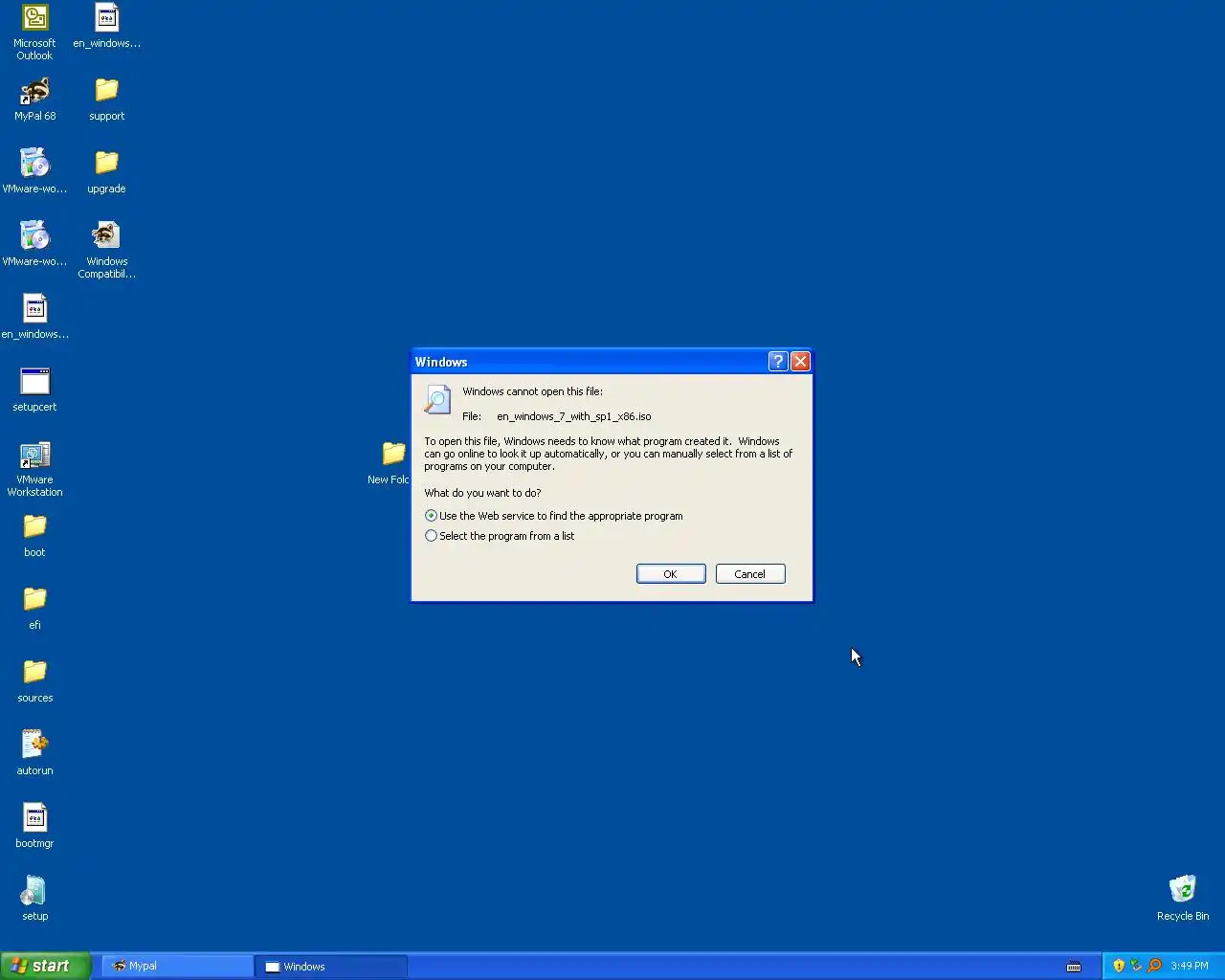1225x980 pixels.
Task: Select the support folder on desktop
Action: coord(106,99)
